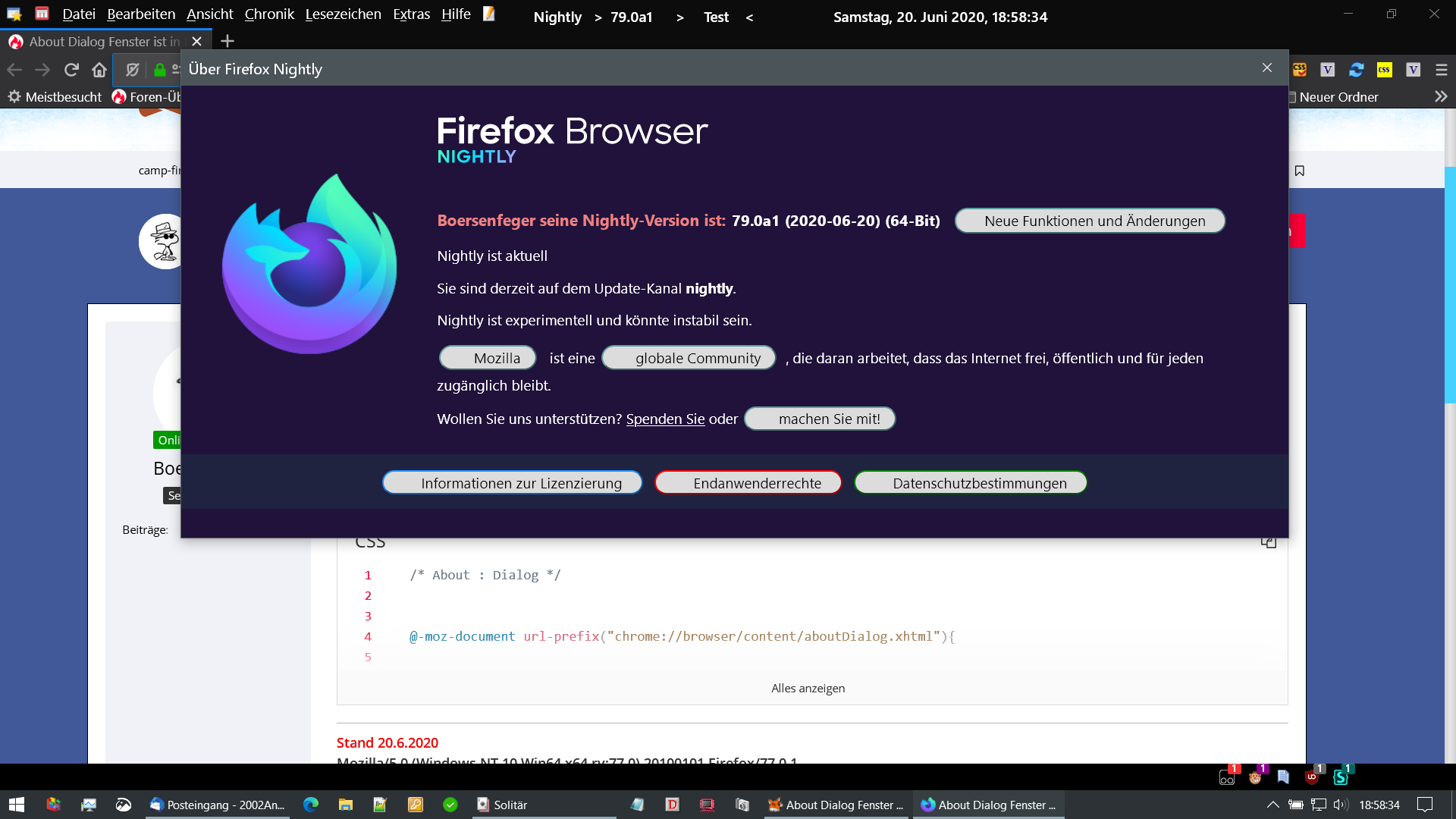The image size is (1456, 819).
Task: Open the Spenden Sie link
Action: [665, 419]
